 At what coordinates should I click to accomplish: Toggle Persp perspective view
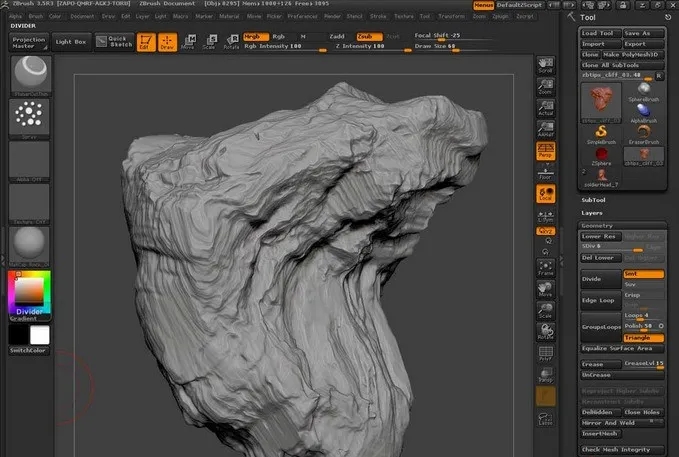[x=546, y=150]
